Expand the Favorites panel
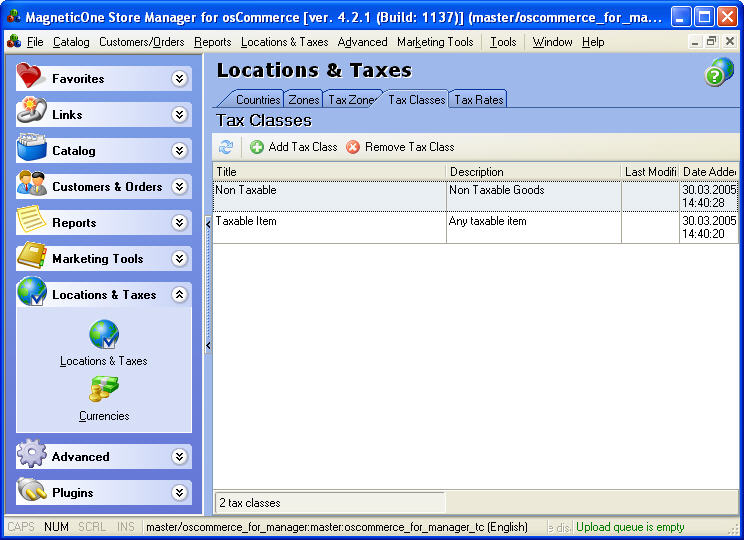 [x=179, y=78]
